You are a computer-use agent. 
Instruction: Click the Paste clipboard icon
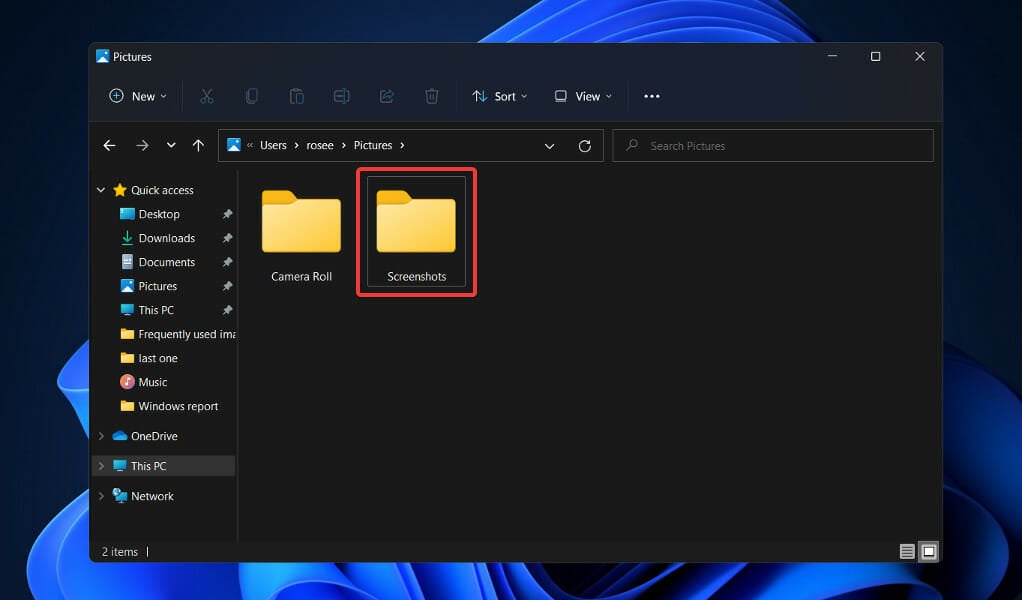(297, 96)
